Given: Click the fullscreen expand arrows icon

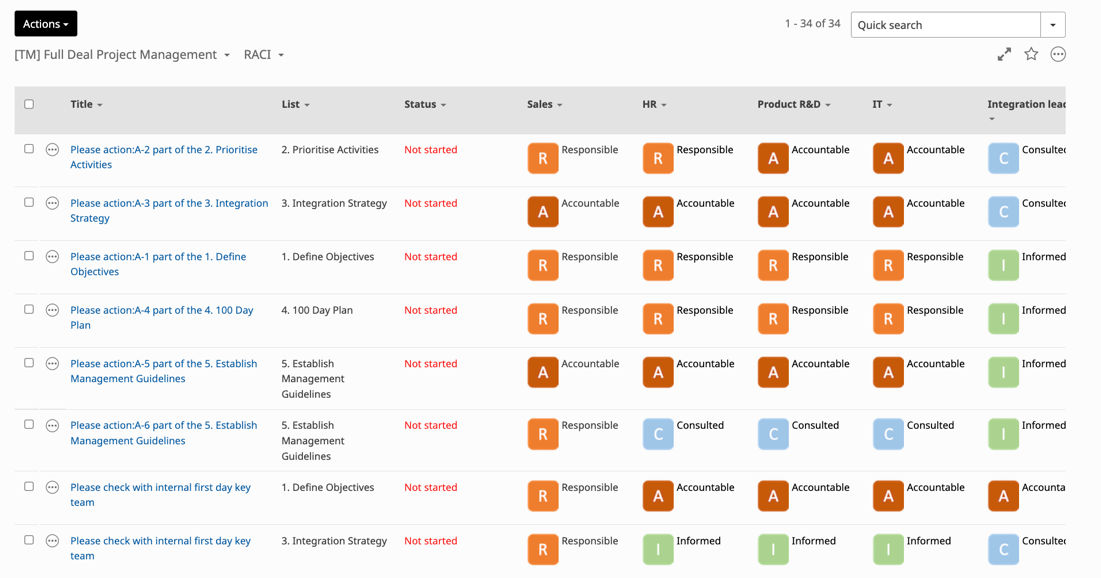Looking at the screenshot, I should point(1004,54).
